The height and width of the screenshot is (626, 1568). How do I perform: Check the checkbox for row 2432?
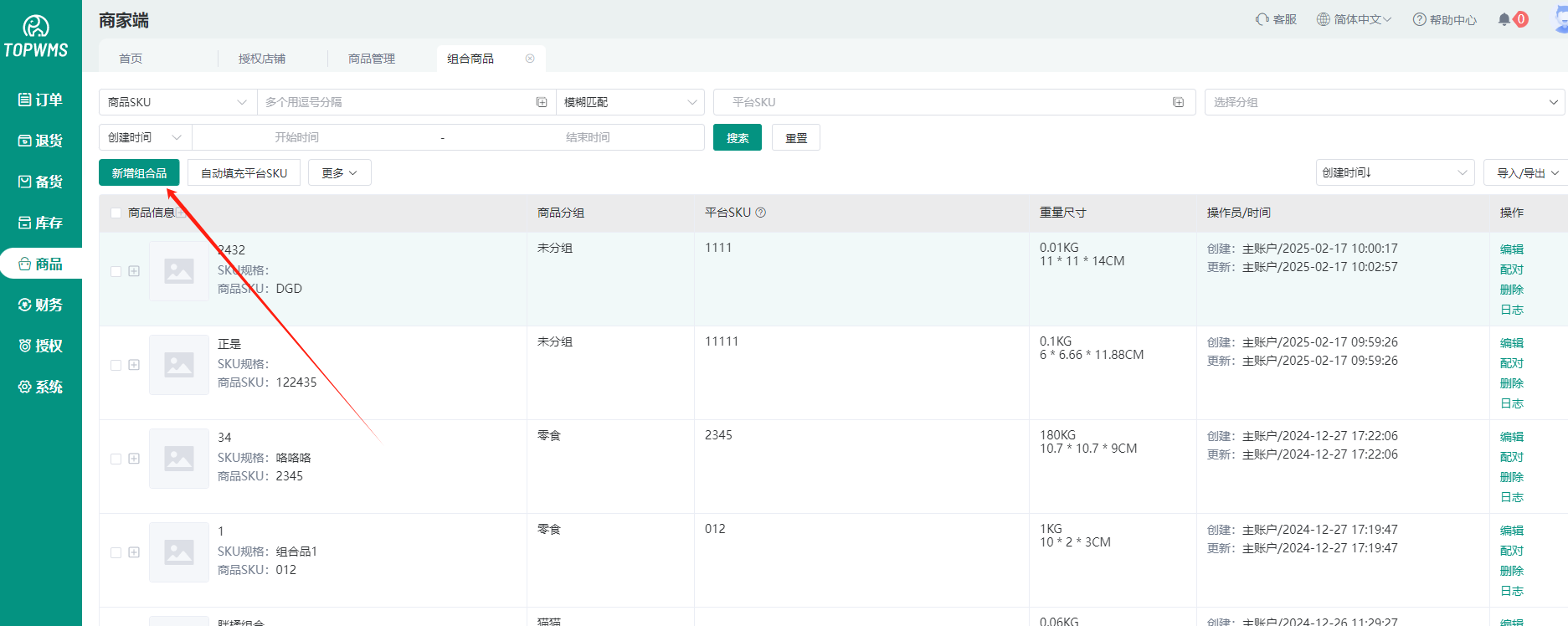click(x=116, y=271)
